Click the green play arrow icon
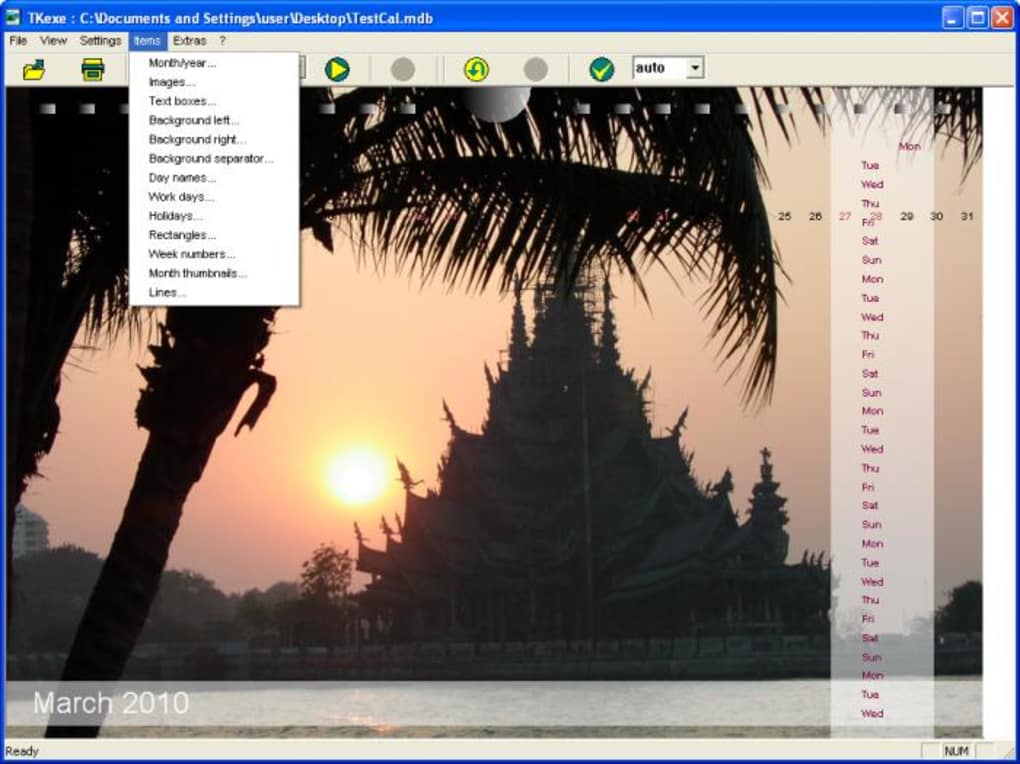The width and height of the screenshot is (1020, 764). pos(337,69)
